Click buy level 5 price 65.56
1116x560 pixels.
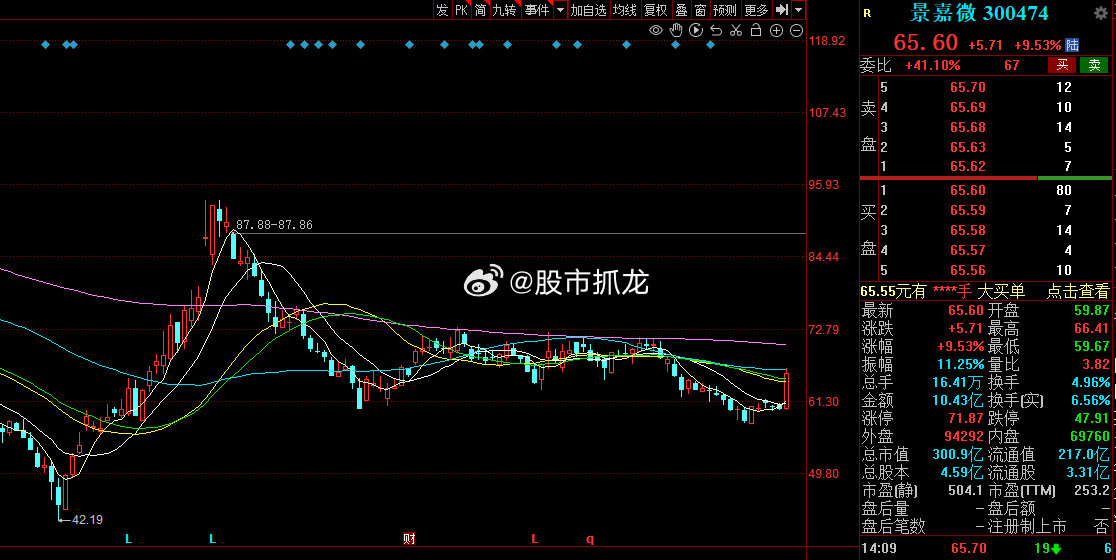968,270
